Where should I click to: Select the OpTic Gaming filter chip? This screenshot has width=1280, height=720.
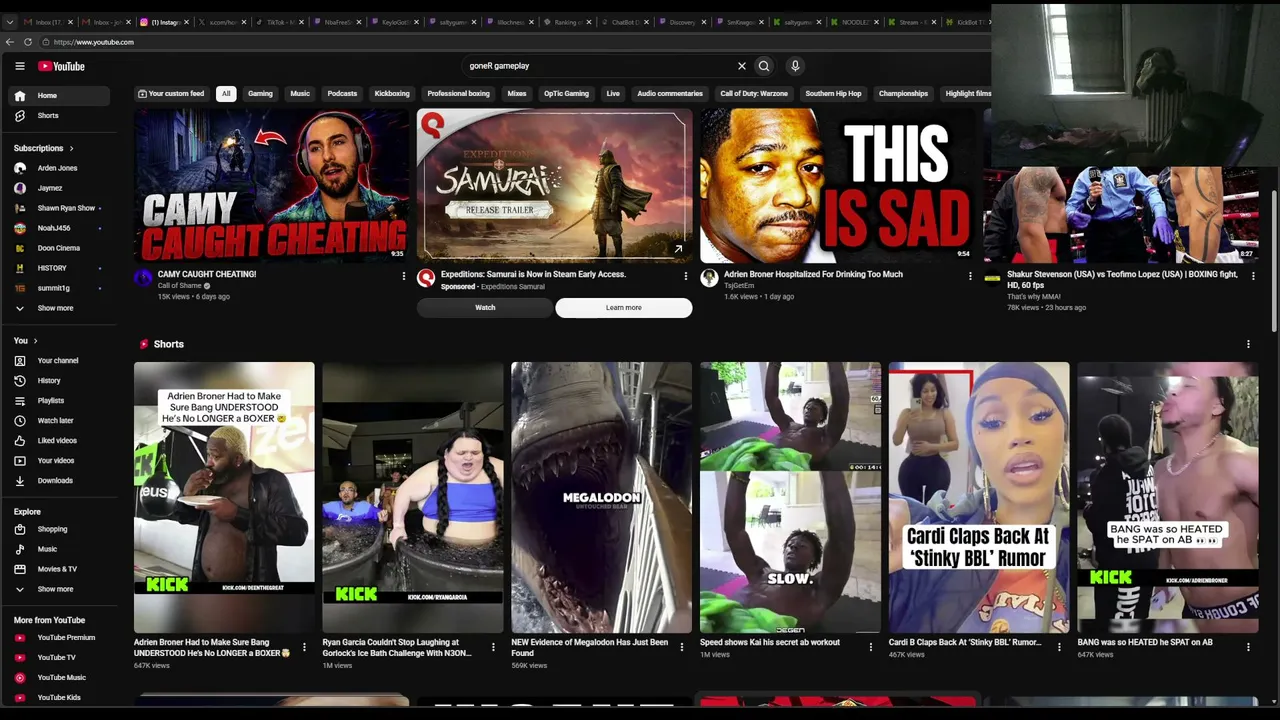[566, 94]
